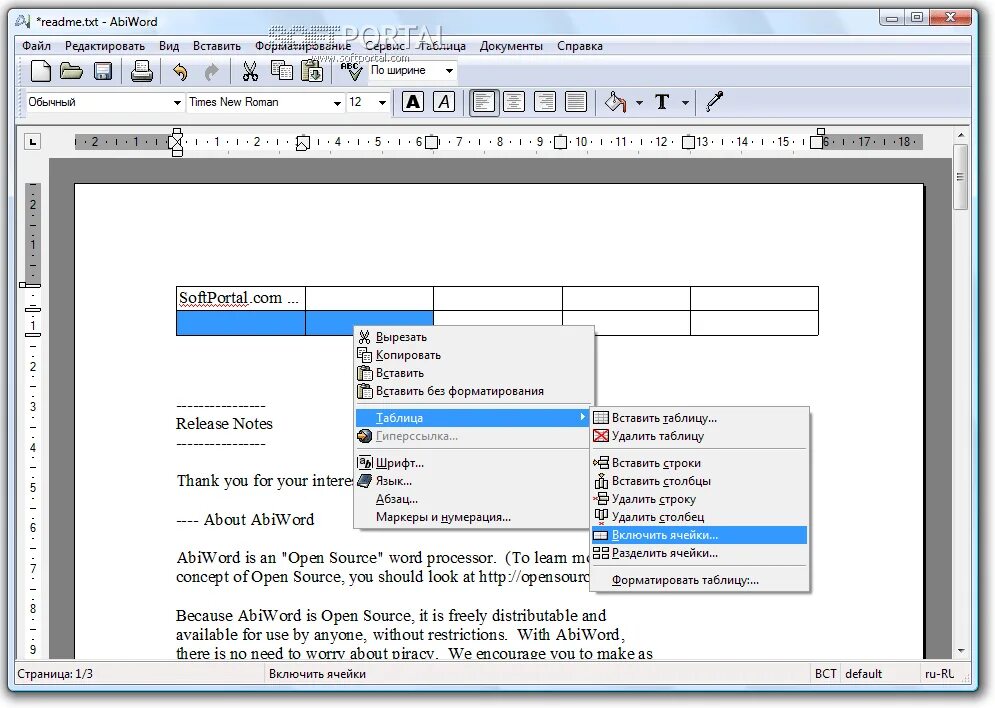Expand the Times New Roman font dropdown

[337, 102]
